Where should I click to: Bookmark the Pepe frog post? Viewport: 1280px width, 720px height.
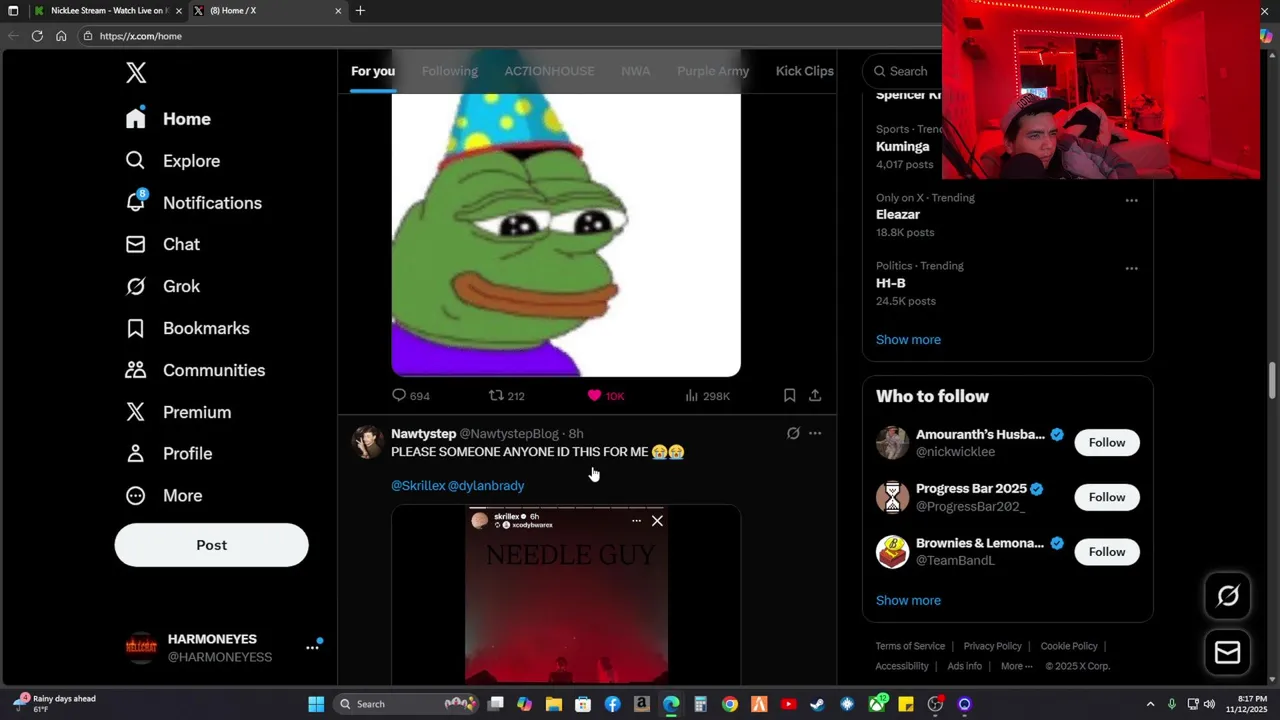(789, 395)
